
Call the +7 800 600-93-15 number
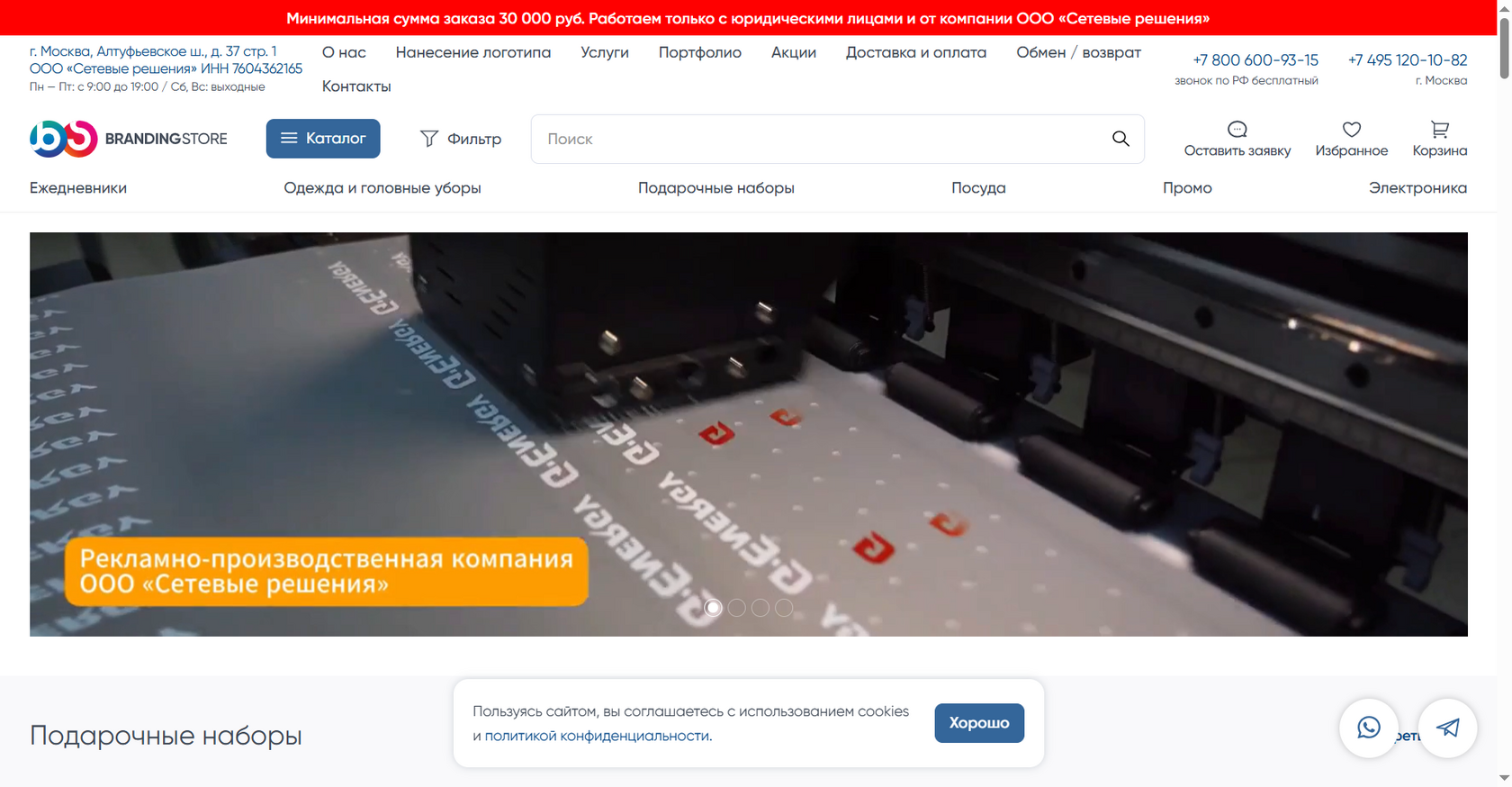pyautogui.click(x=1255, y=60)
